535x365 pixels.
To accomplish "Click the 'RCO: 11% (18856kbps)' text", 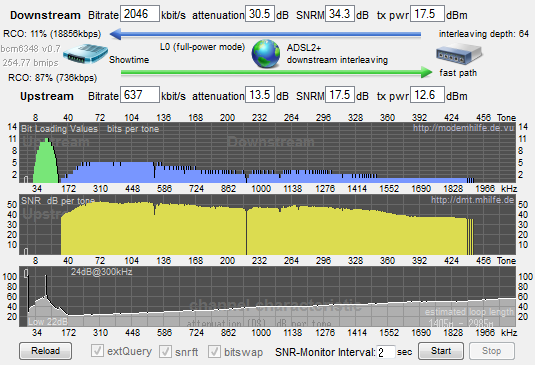I will [x=52, y=34].
